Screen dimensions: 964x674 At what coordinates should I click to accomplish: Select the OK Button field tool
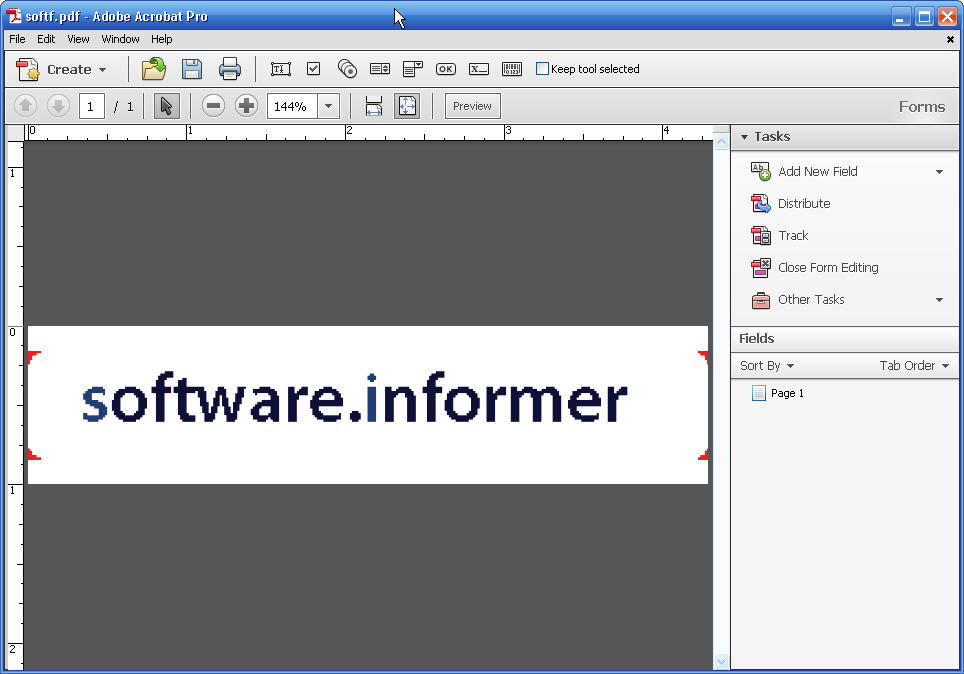(x=446, y=69)
